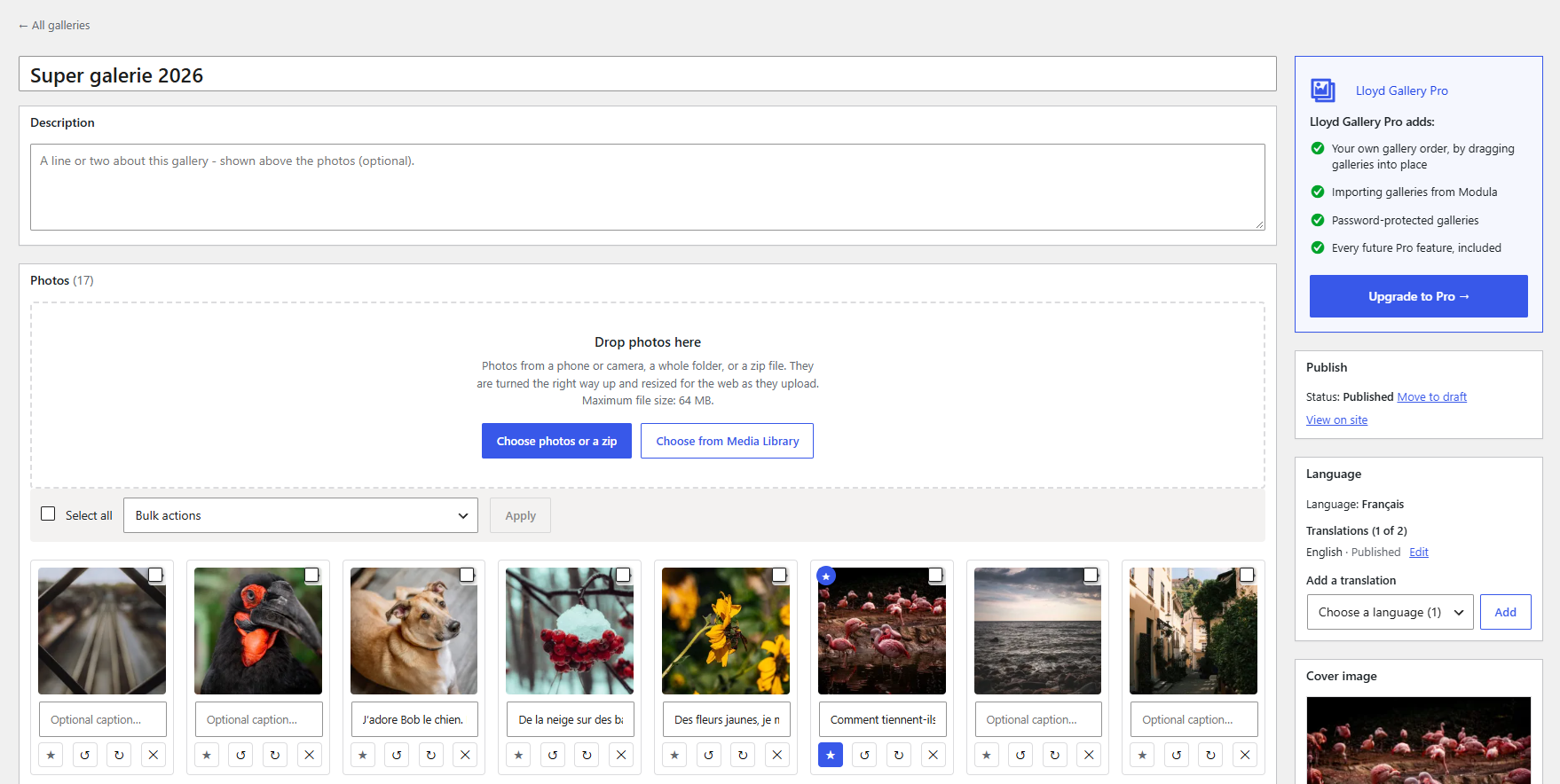Rotate the hornbill bird photo clockwise
This screenshot has height=784, width=1560.
pyautogui.click(x=275, y=755)
